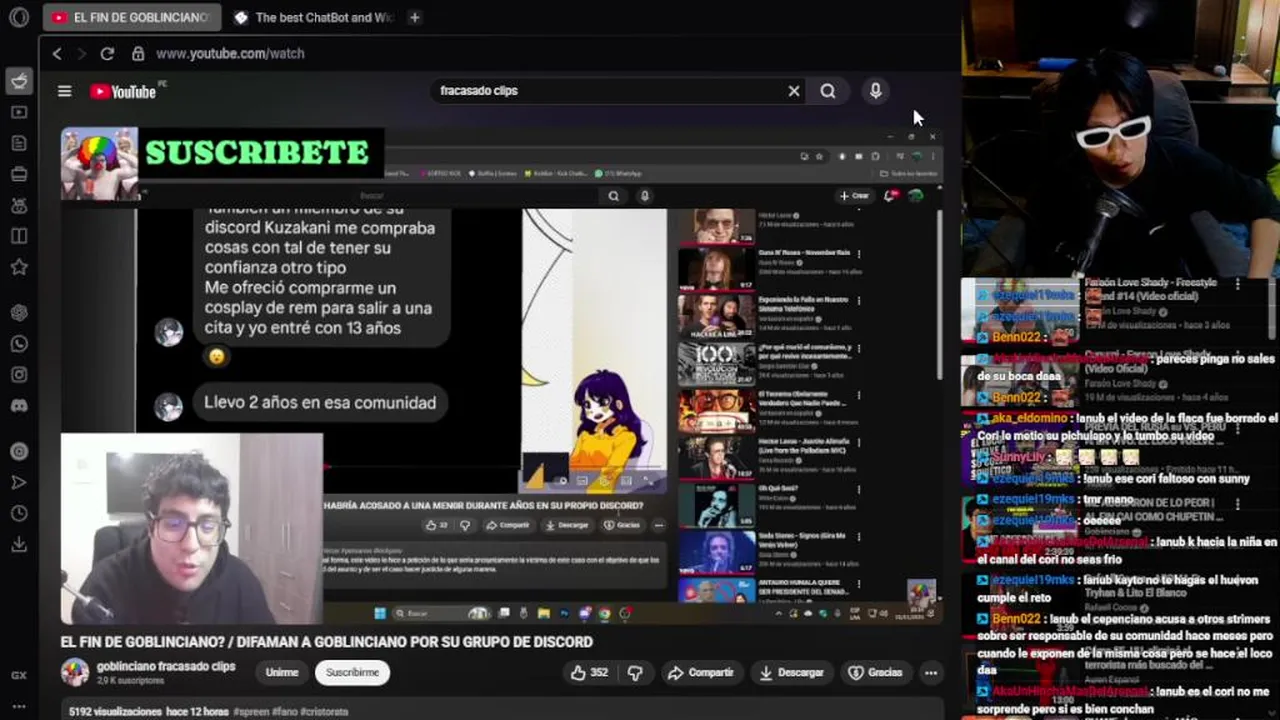Click the YouTube video player area

coord(502,376)
